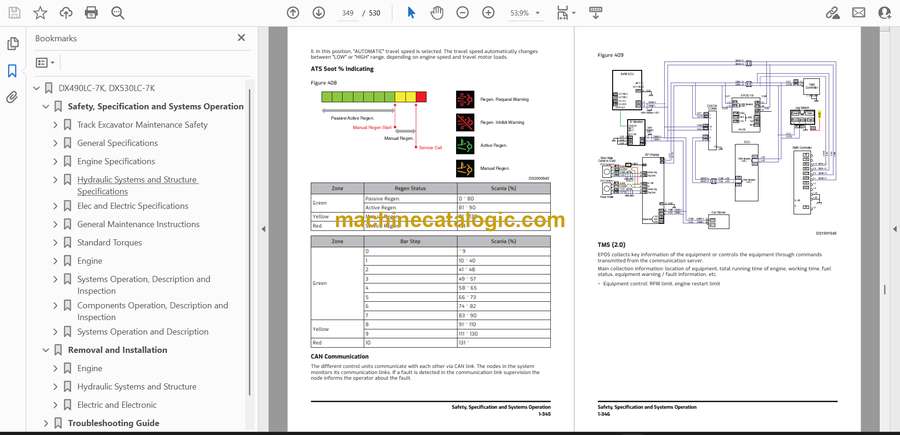Expand the Standard Torques bookmark
This screenshot has height=435, width=900.
click(56, 243)
